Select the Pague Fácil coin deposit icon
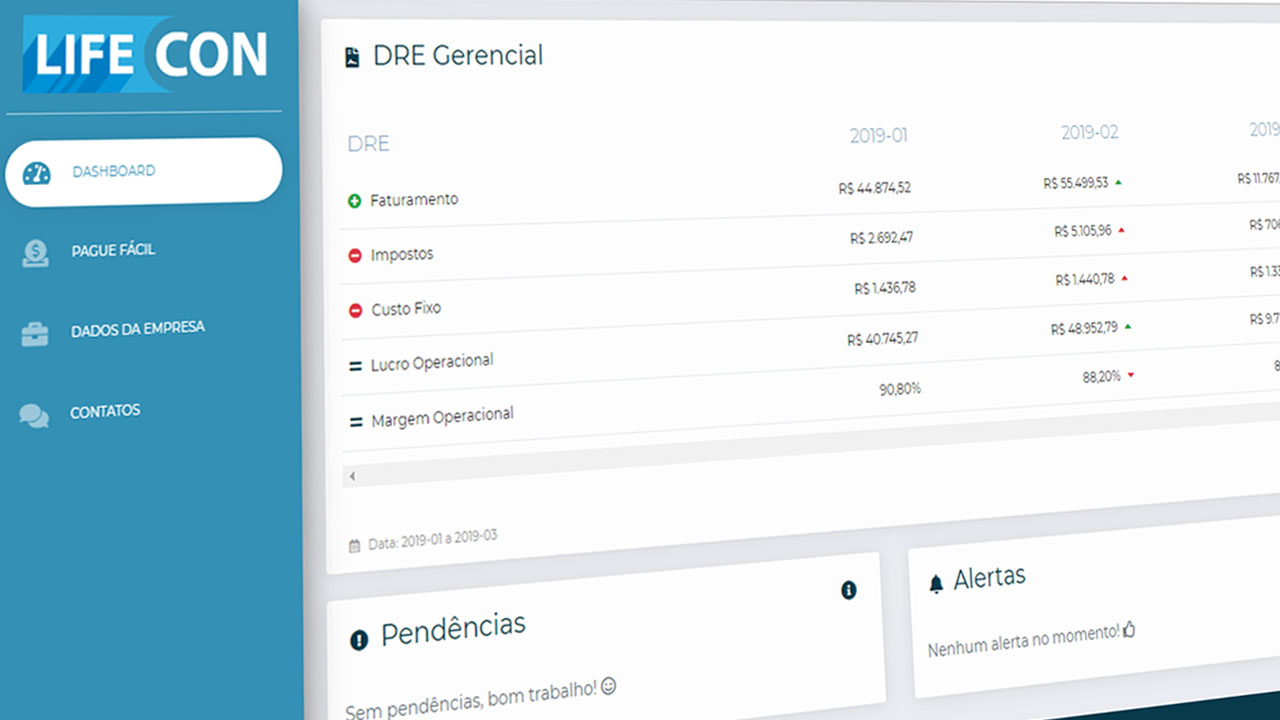Viewport: 1280px width, 720px height. click(x=34, y=250)
